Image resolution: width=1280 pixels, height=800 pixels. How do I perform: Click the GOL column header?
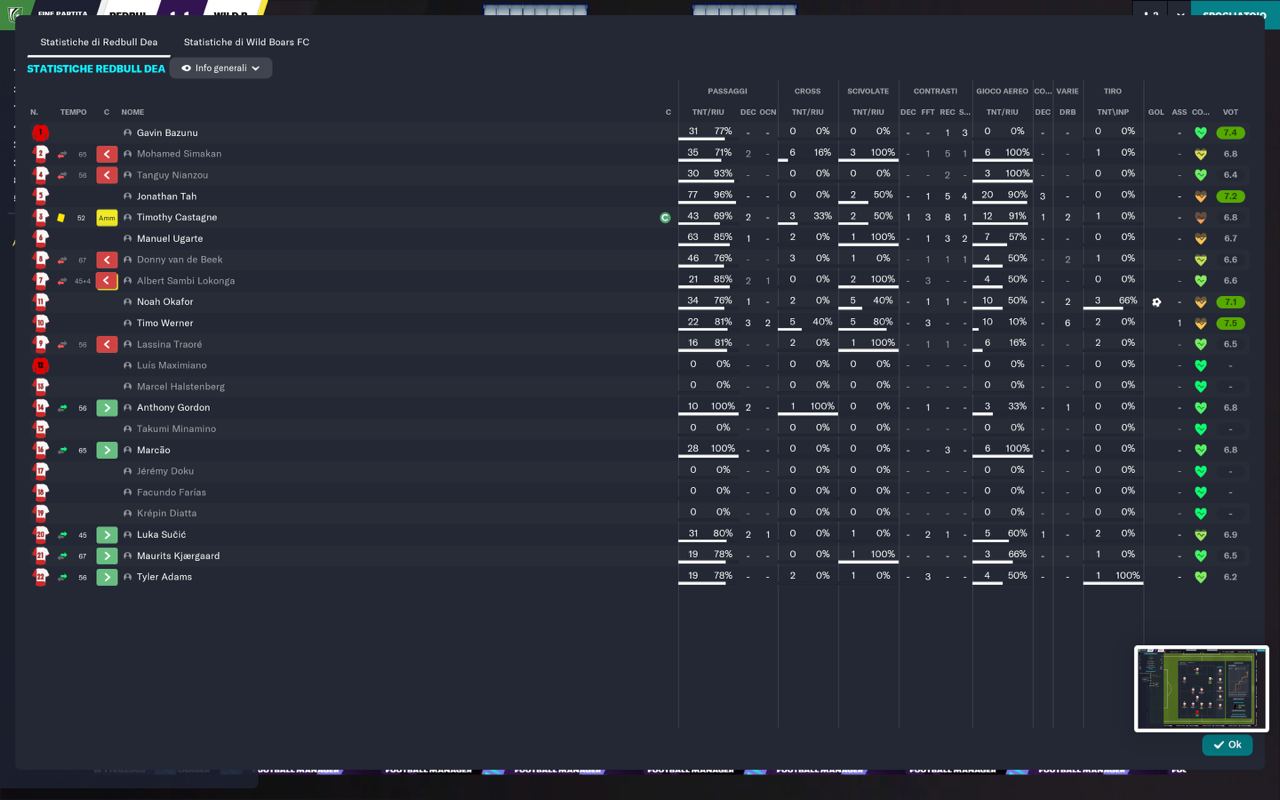click(x=1156, y=112)
